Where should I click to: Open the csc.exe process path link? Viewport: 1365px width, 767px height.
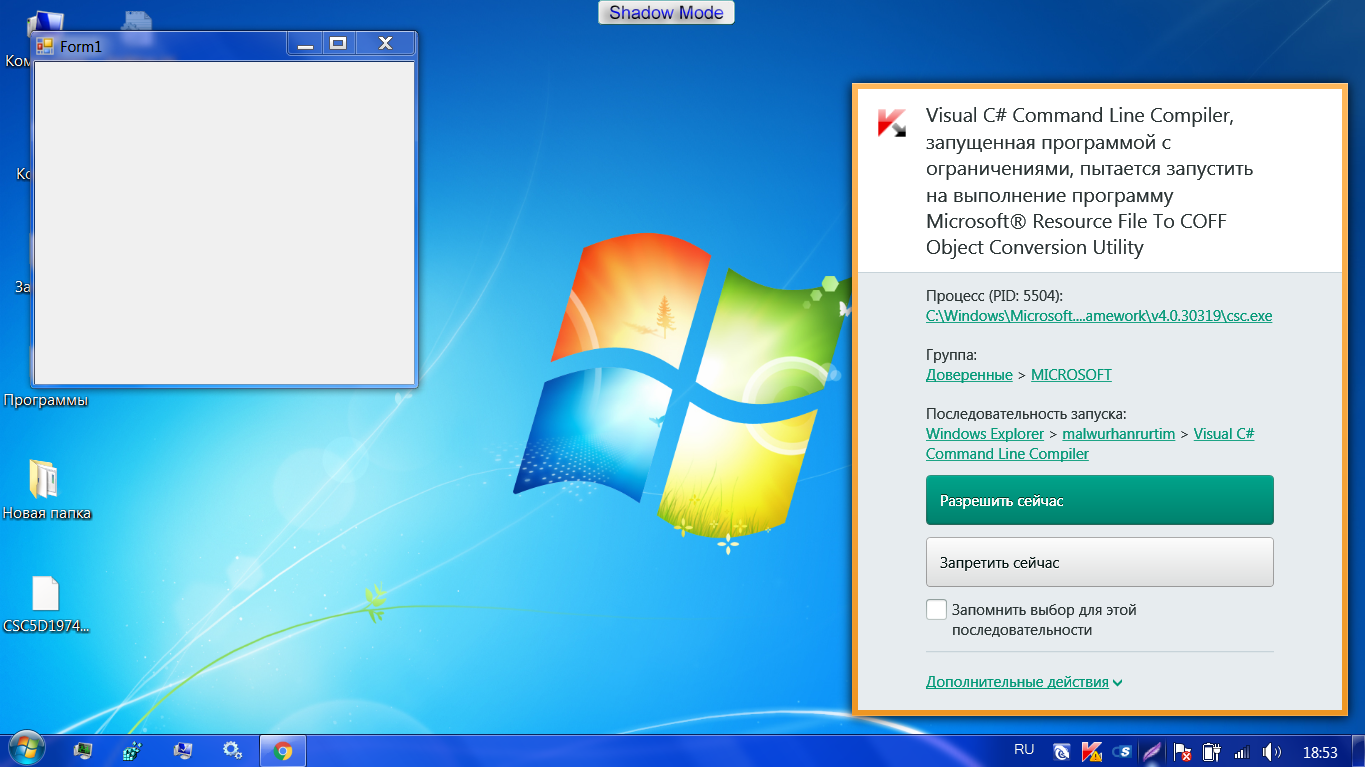coord(1099,316)
